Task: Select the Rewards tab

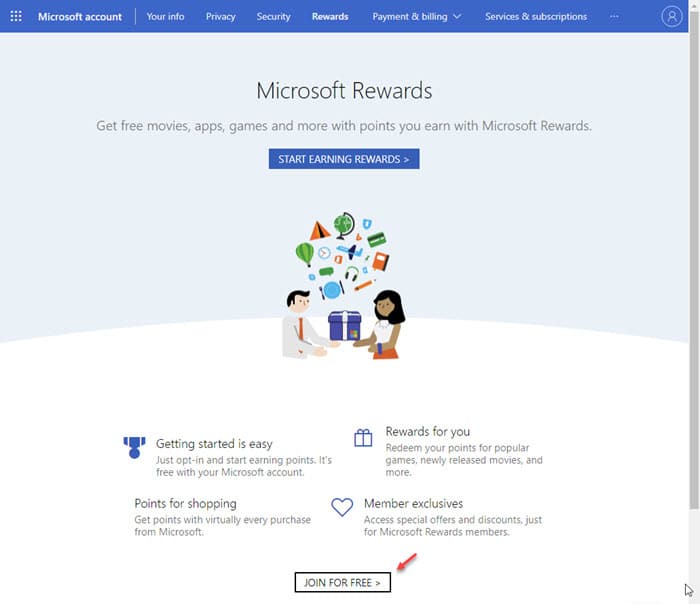Action: [x=330, y=17]
